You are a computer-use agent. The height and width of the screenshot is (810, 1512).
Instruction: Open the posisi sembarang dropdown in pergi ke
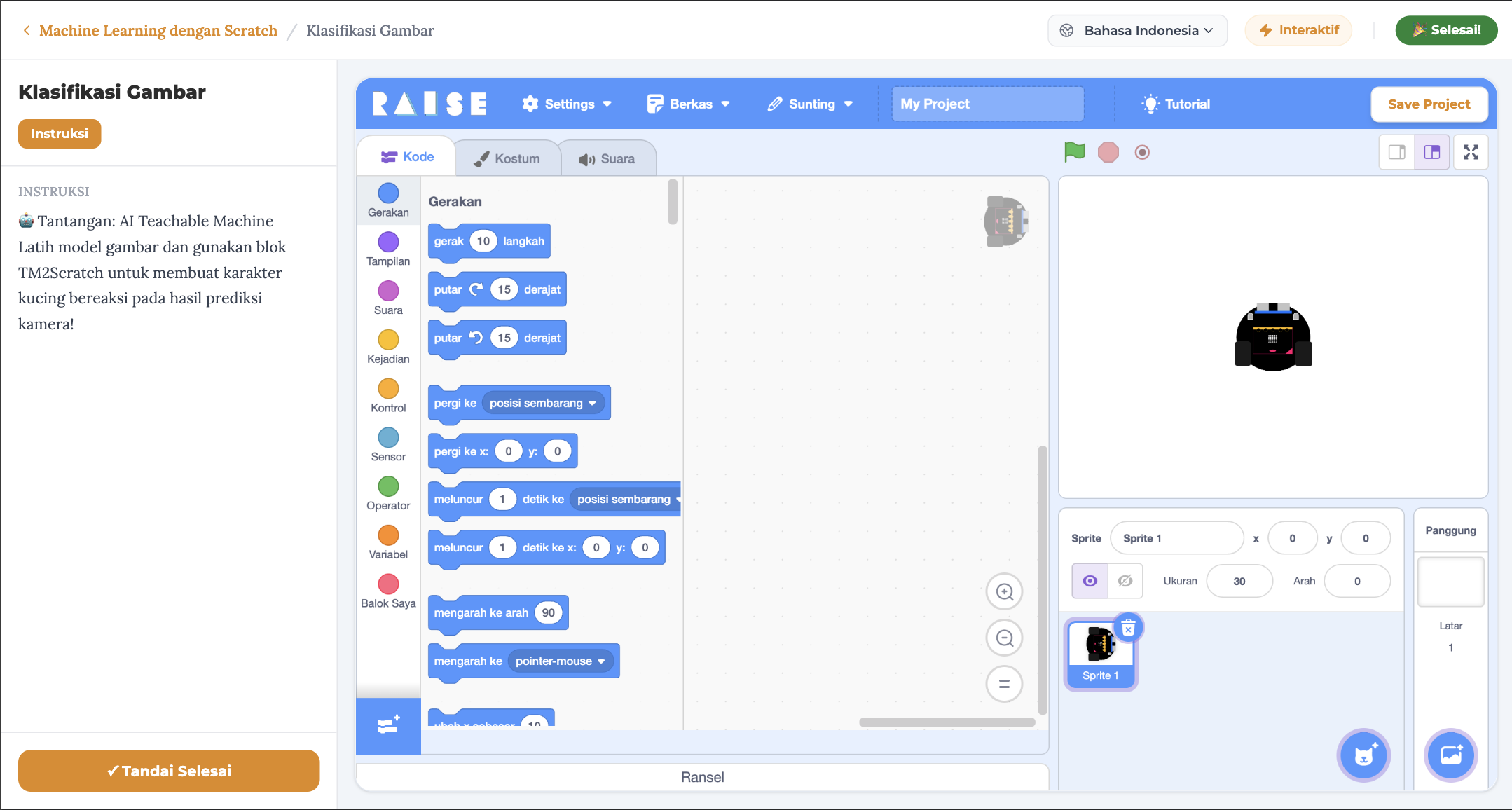543,403
